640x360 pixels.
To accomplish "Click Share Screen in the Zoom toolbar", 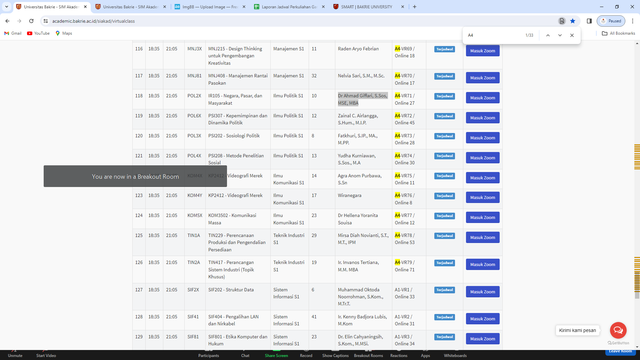I will pyautogui.click(x=276, y=354).
